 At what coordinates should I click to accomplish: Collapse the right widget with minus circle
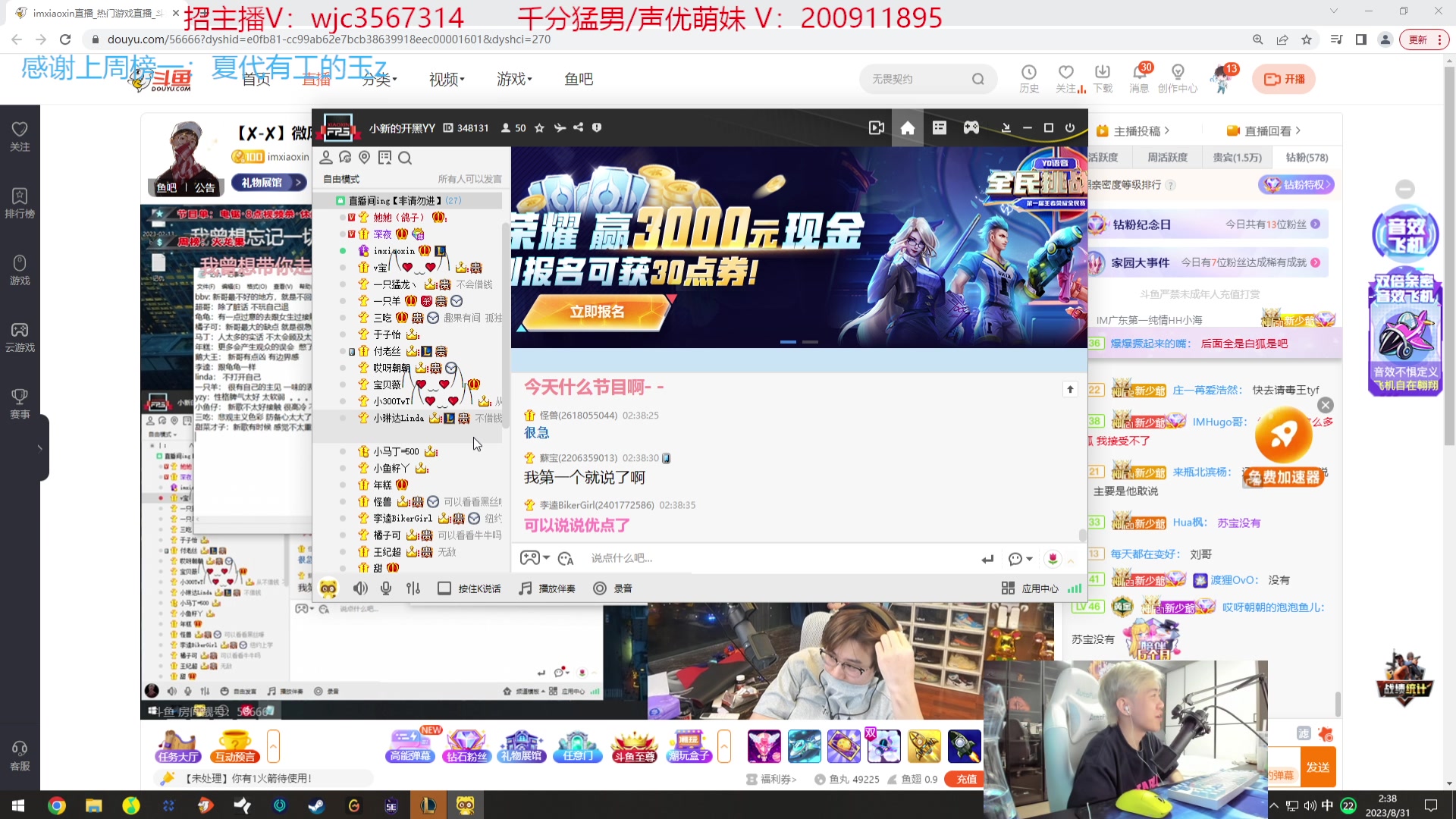1405,189
